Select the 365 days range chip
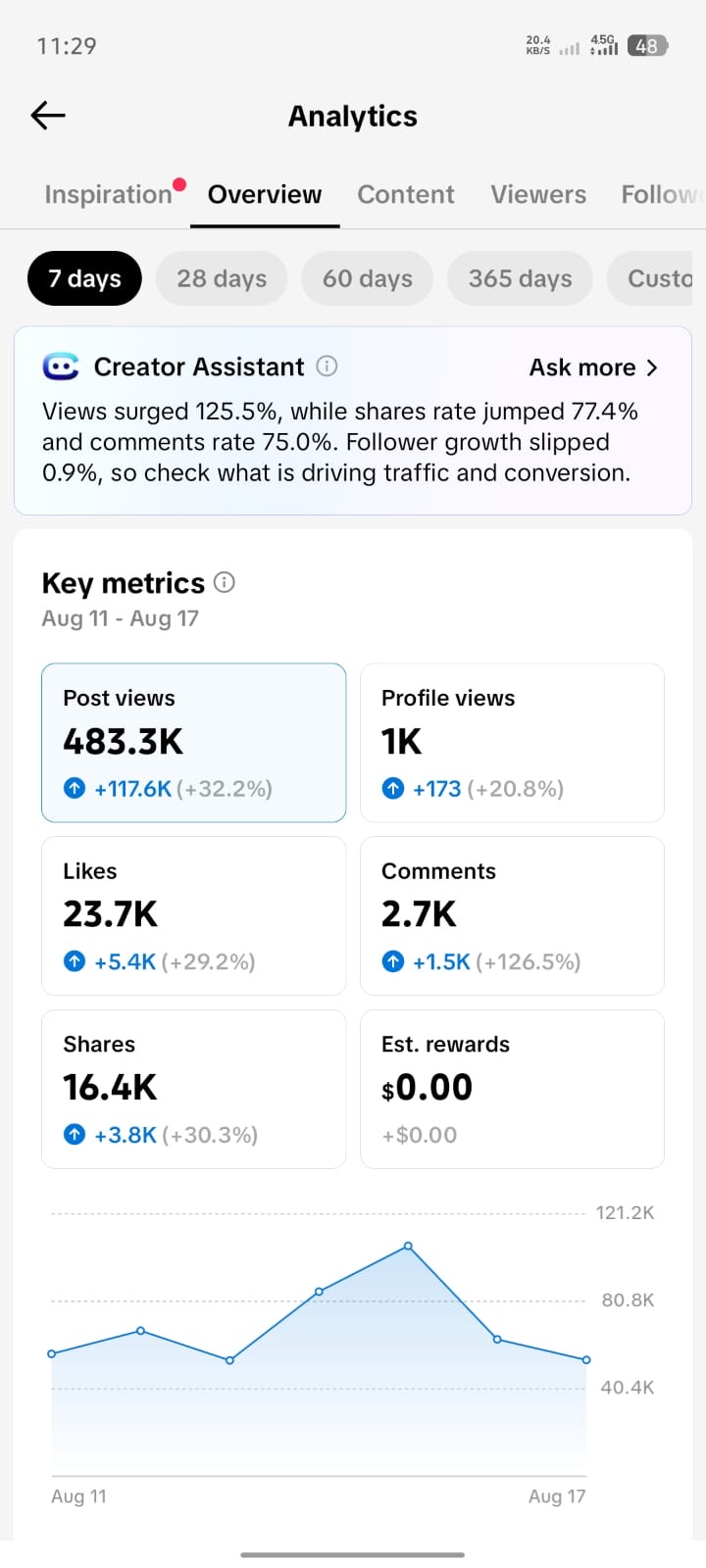The width and height of the screenshot is (706, 1568). pos(520,278)
